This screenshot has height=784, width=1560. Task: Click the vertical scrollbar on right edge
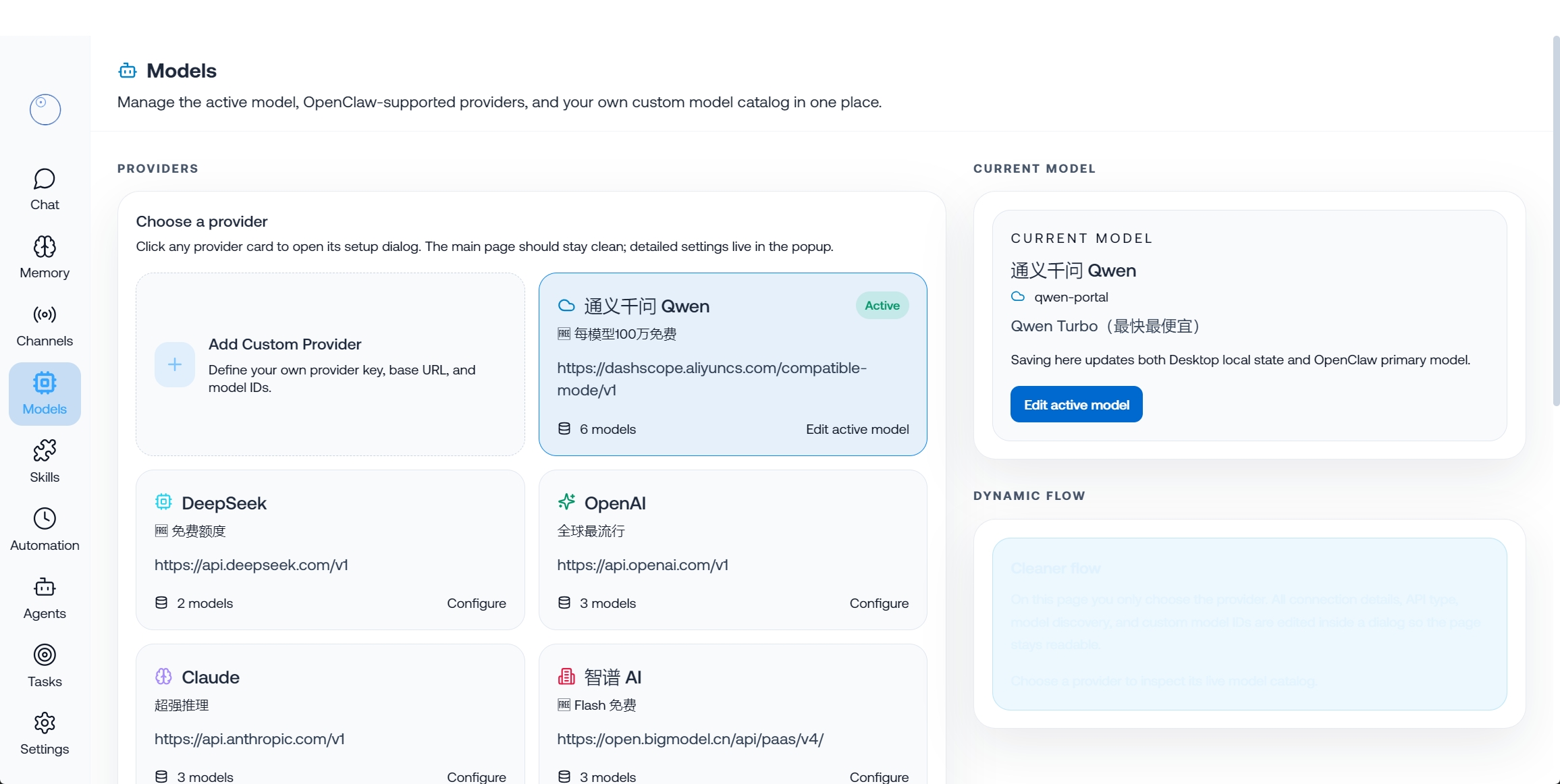click(1555, 223)
